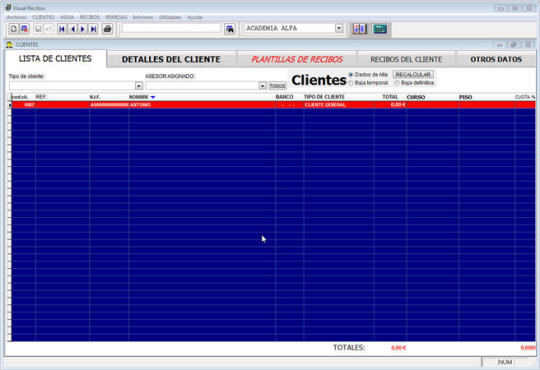Expand the ASESOR ASIGNADO dropdown
Screen dimensions: 540x370
262,85
